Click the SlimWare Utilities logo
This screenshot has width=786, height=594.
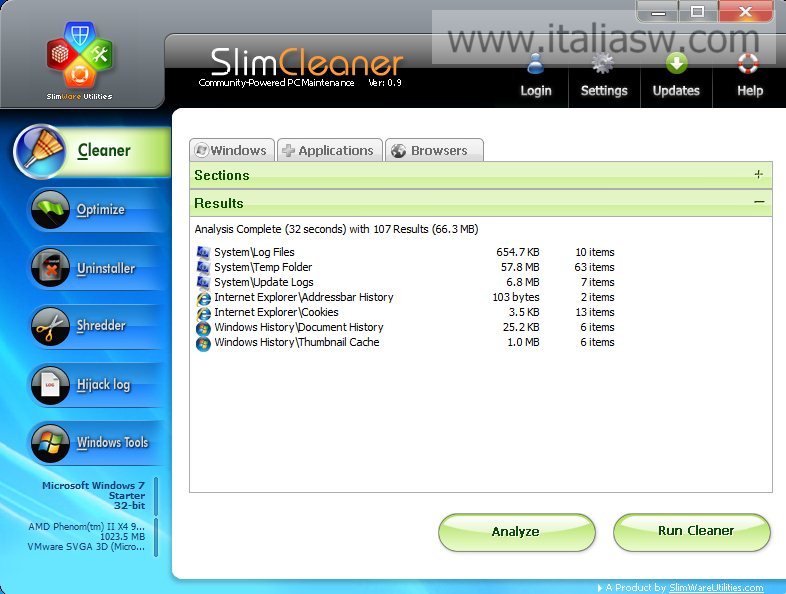pos(79,60)
